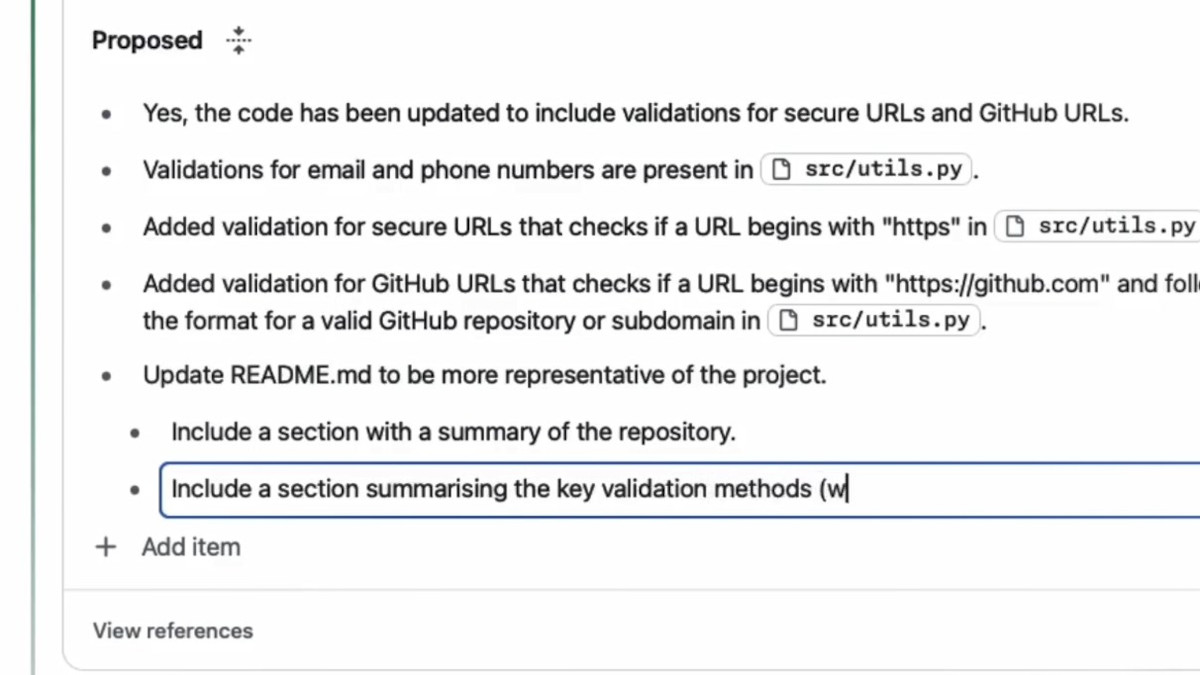Click file icon in GitHub repository line
The height and width of the screenshot is (675, 1200).
click(x=789, y=321)
